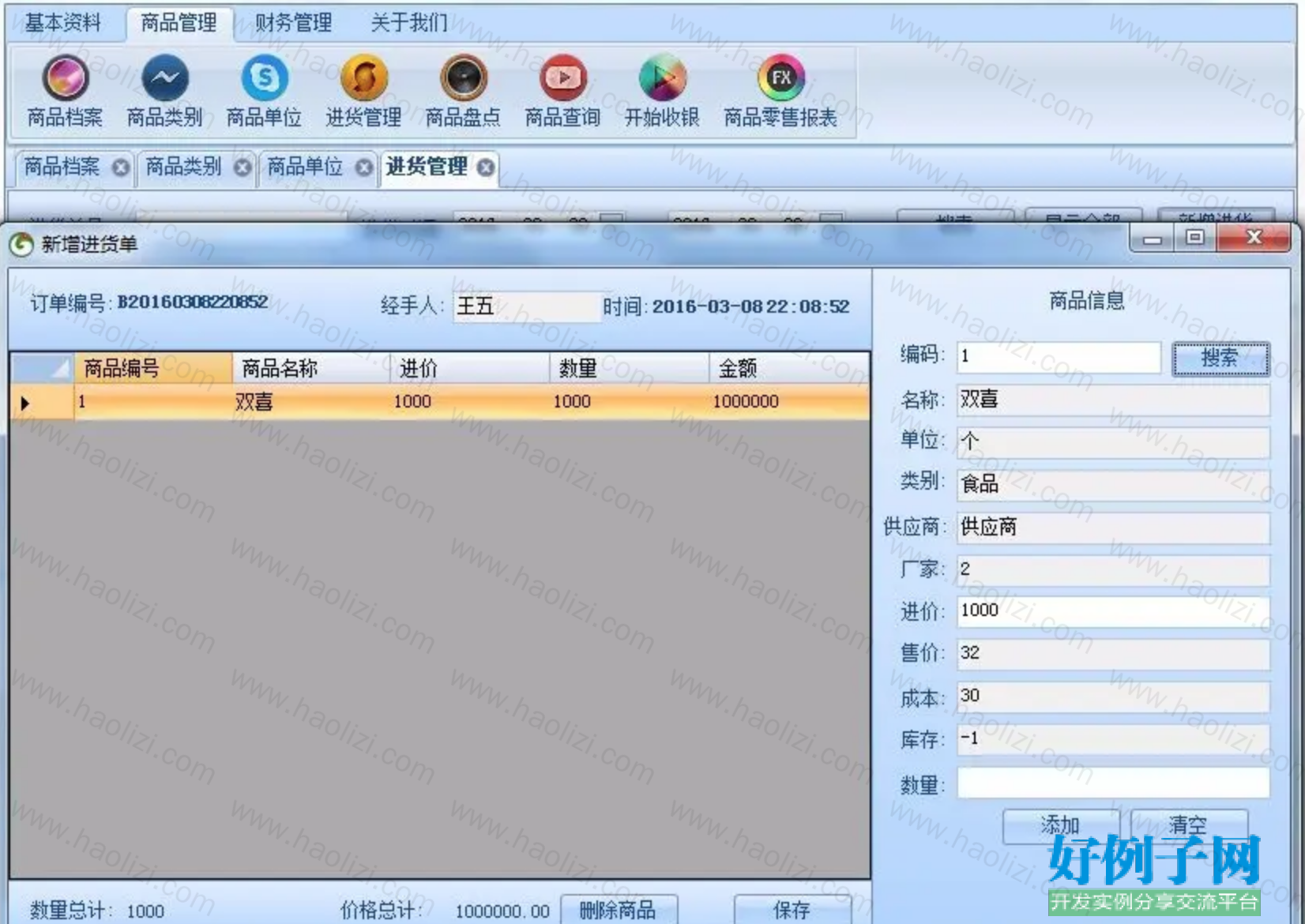
Task: Close the 商品单位 tab
Action: [x=363, y=167]
